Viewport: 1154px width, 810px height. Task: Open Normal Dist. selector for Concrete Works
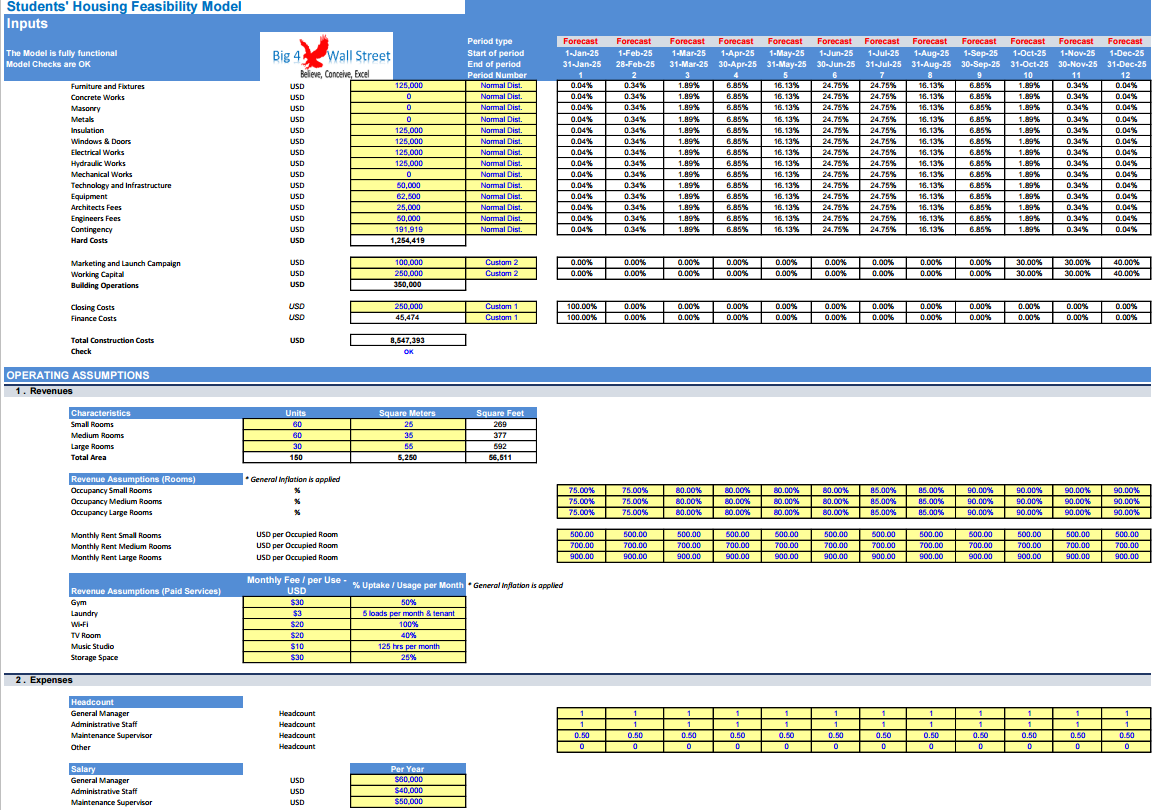point(501,97)
